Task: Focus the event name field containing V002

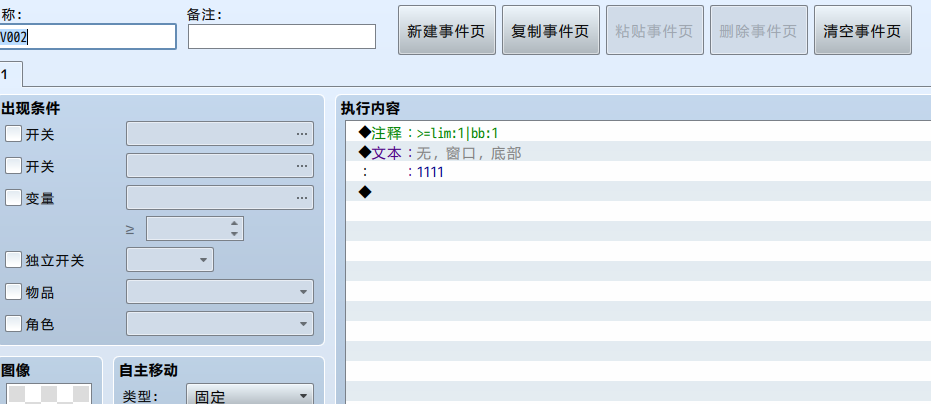Action: 87,36
